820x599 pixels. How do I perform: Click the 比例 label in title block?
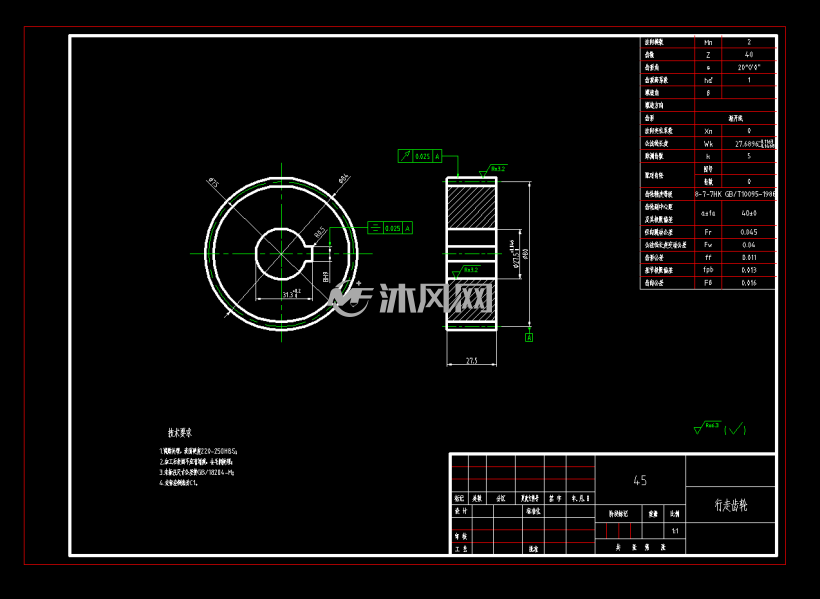coord(675,514)
